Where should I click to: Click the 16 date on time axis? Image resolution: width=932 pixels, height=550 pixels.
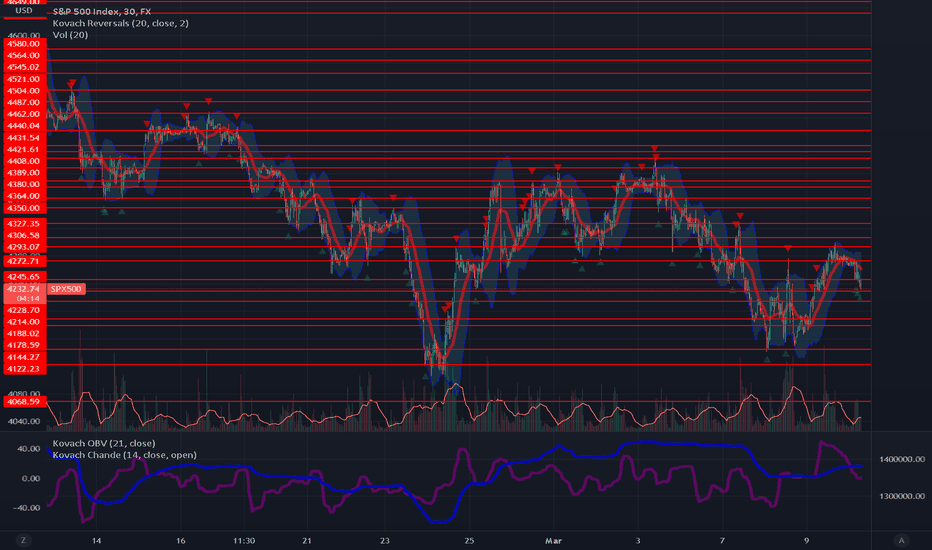[x=181, y=540]
